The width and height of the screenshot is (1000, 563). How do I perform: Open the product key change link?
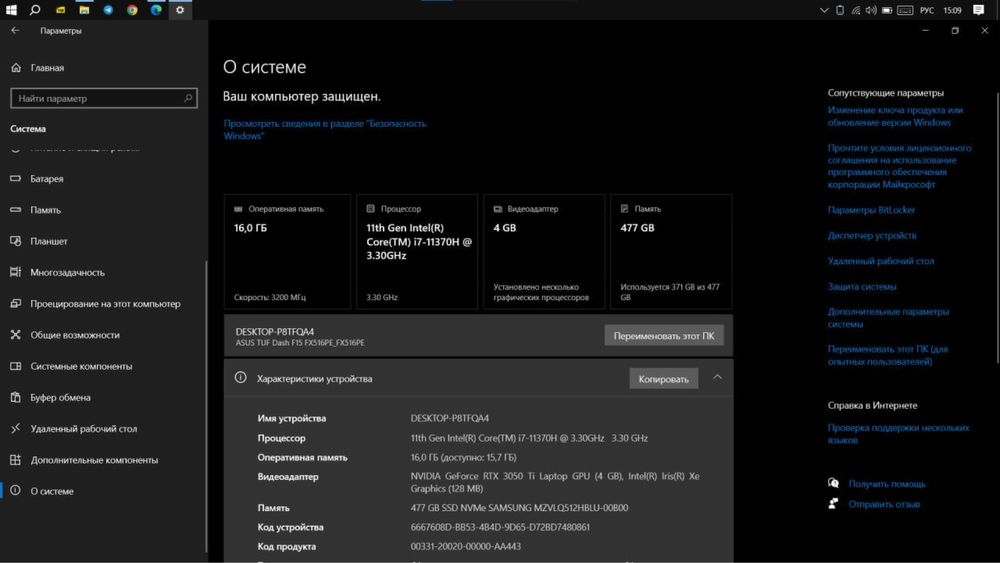click(x=895, y=116)
